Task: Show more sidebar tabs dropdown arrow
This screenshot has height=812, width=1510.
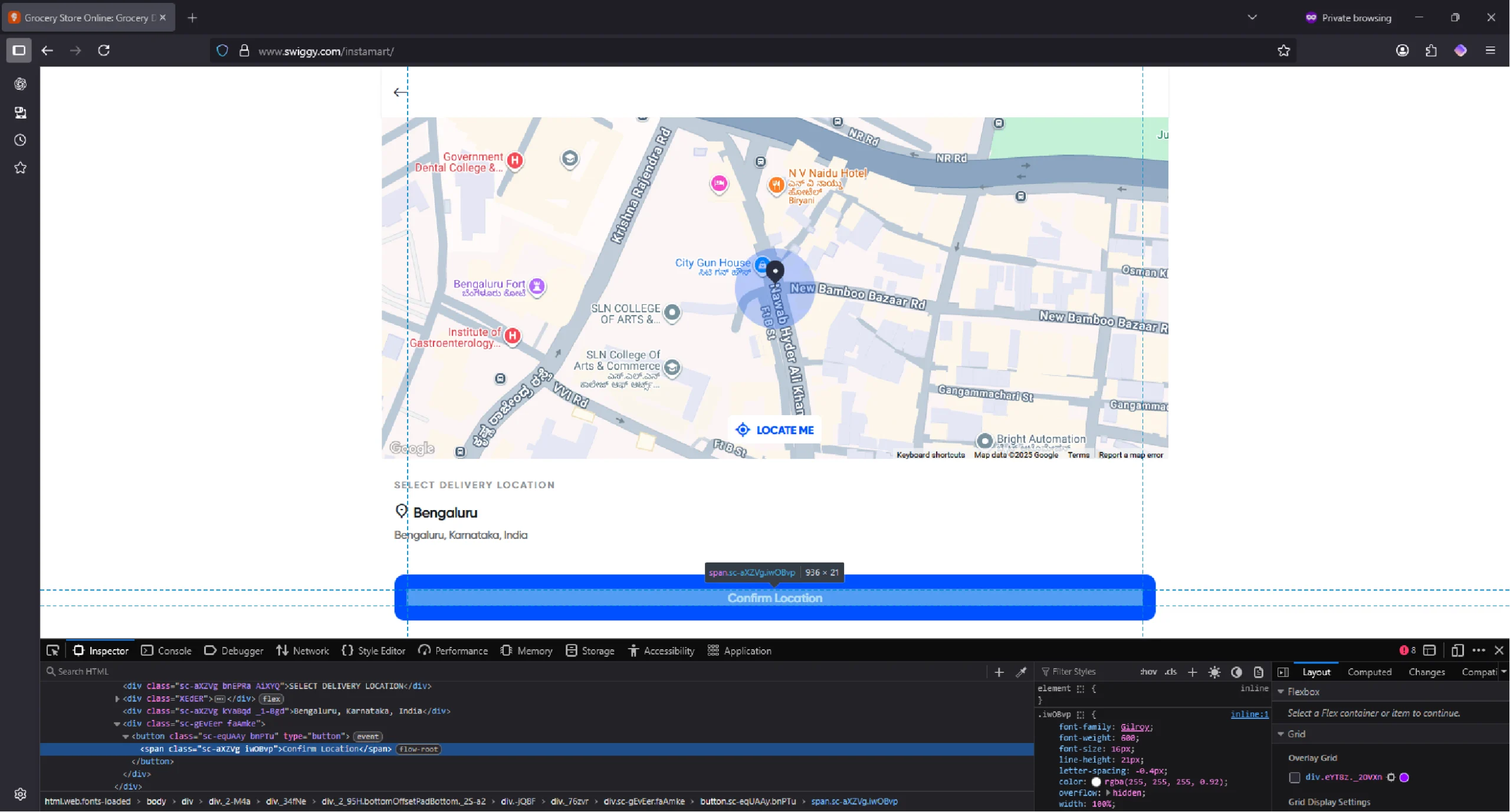Action: pos(1504,672)
